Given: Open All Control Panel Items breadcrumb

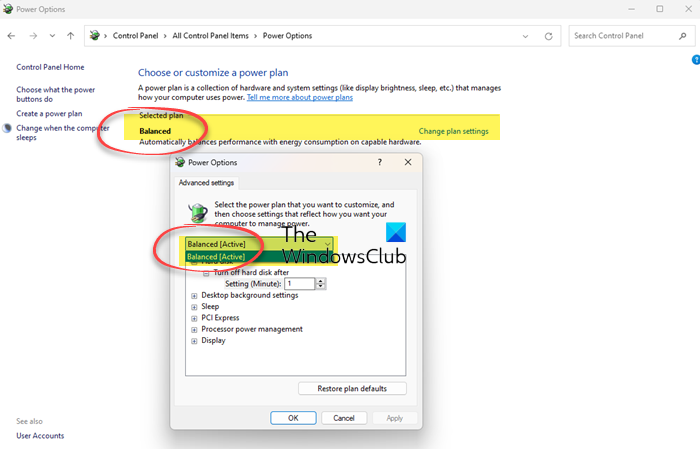Looking at the screenshot, I should (x=210, y=36).
